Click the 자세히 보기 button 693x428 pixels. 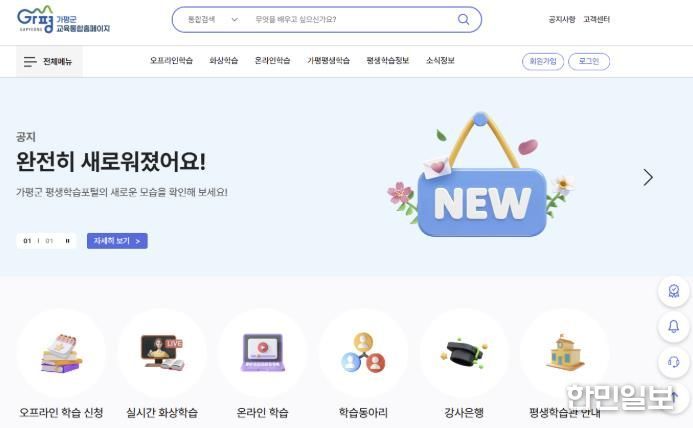click(x=117, y=241)
